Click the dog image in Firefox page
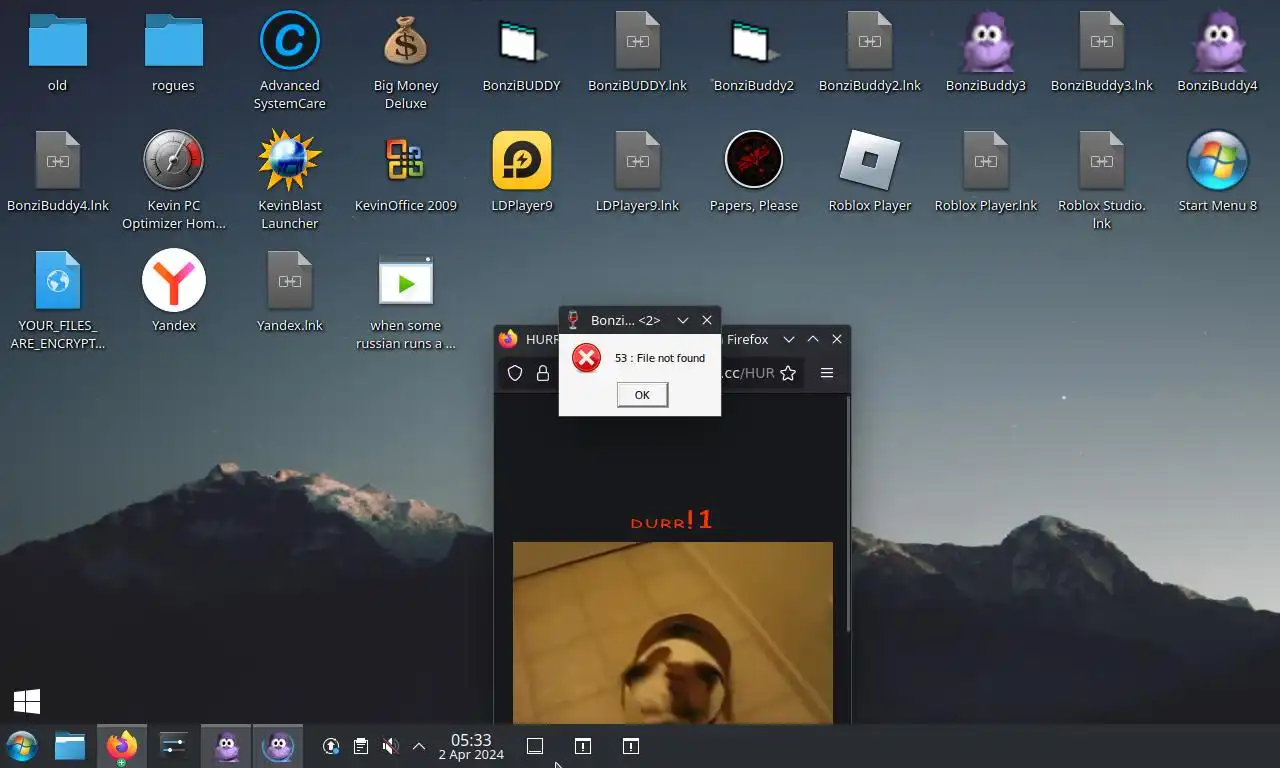The height and width of the screenshot is (768, 1280). click(x=673, y=632)
